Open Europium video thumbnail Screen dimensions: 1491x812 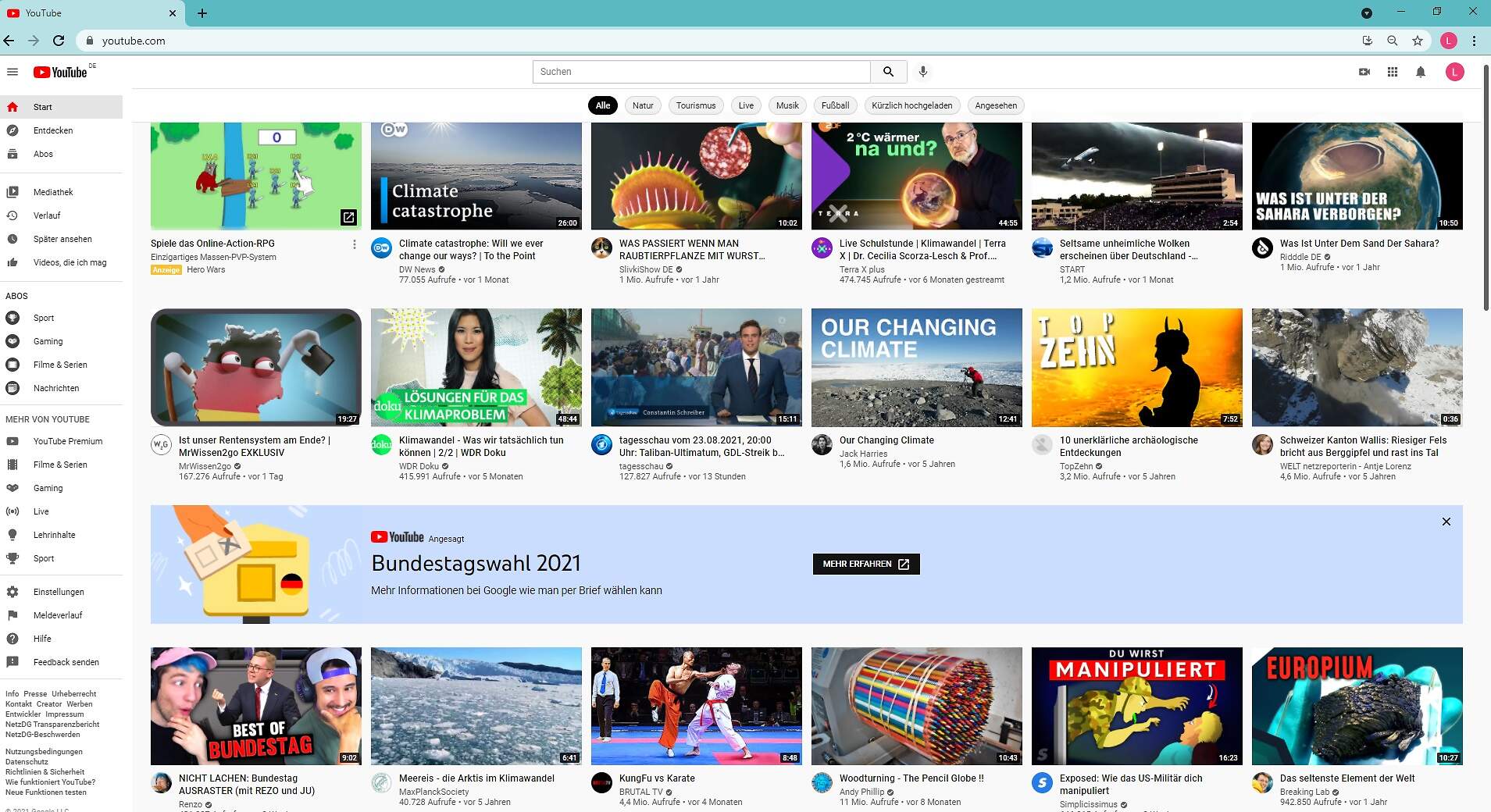coord(1357,706)
